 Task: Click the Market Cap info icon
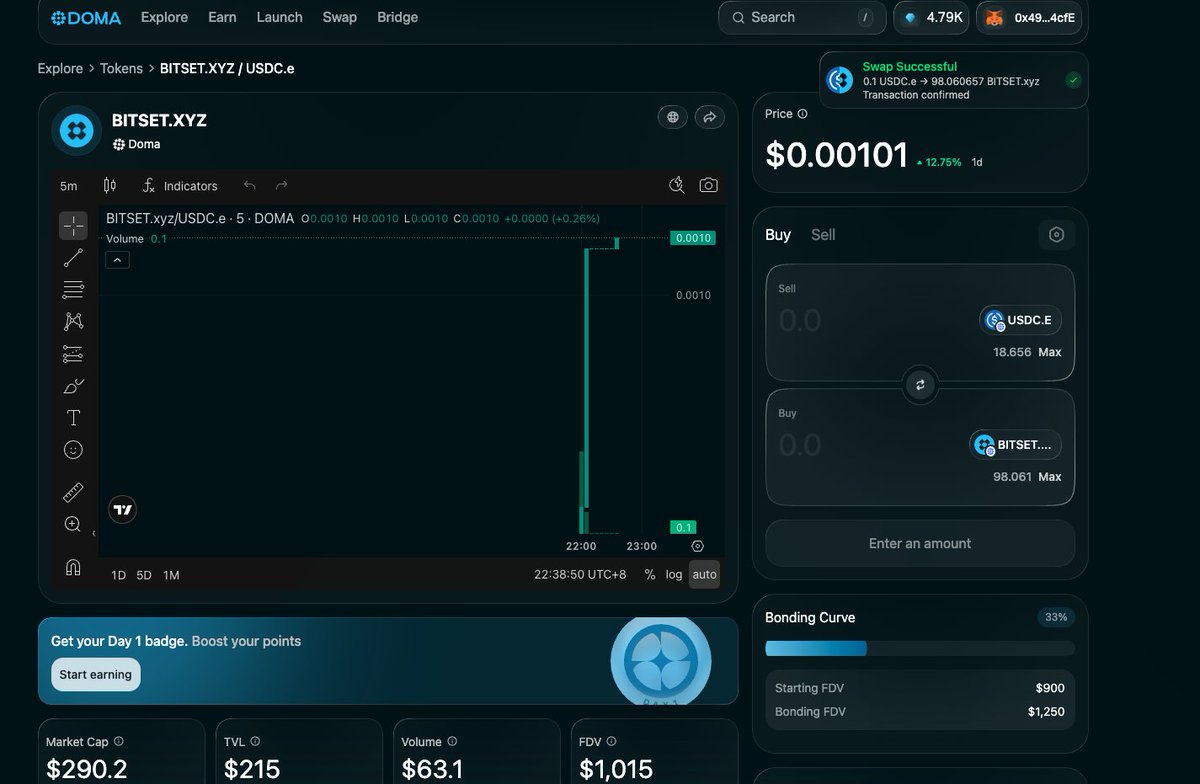click(119, 742)
